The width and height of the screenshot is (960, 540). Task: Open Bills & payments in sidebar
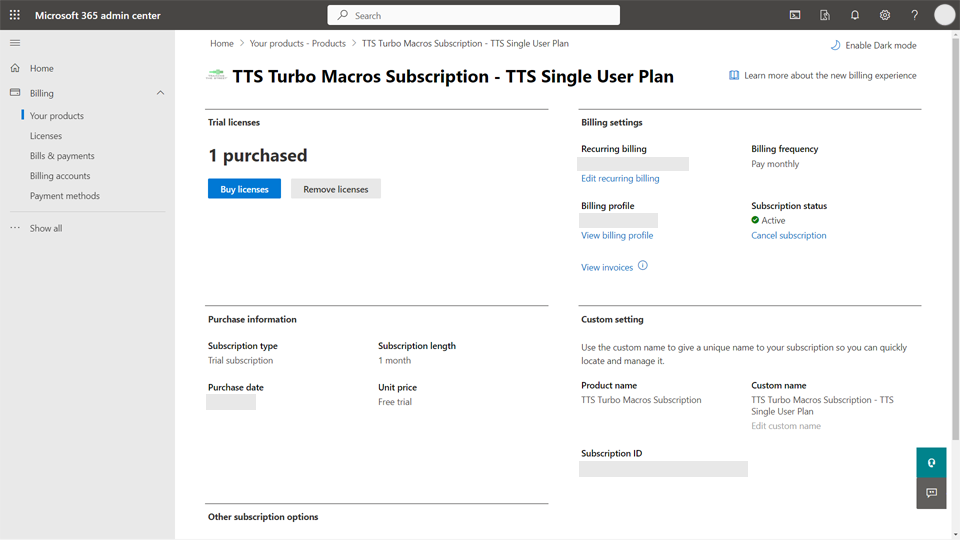point(62,156)
